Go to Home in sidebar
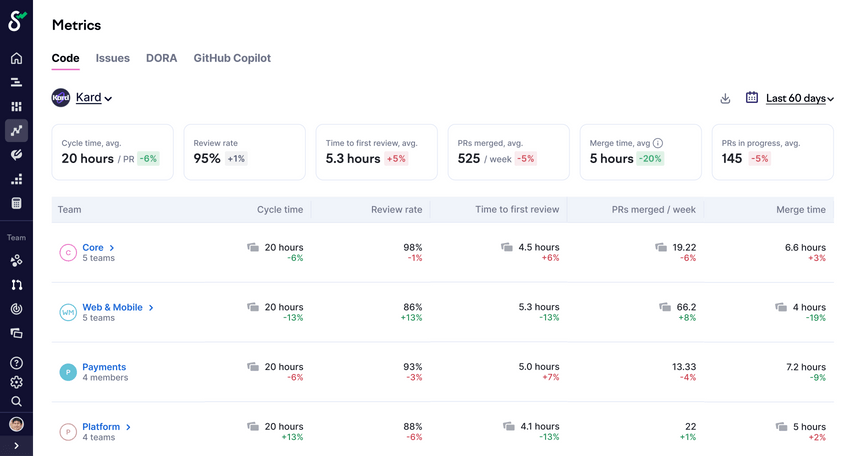The width and height of the screenshot is (868, 456). pos(17,58)
